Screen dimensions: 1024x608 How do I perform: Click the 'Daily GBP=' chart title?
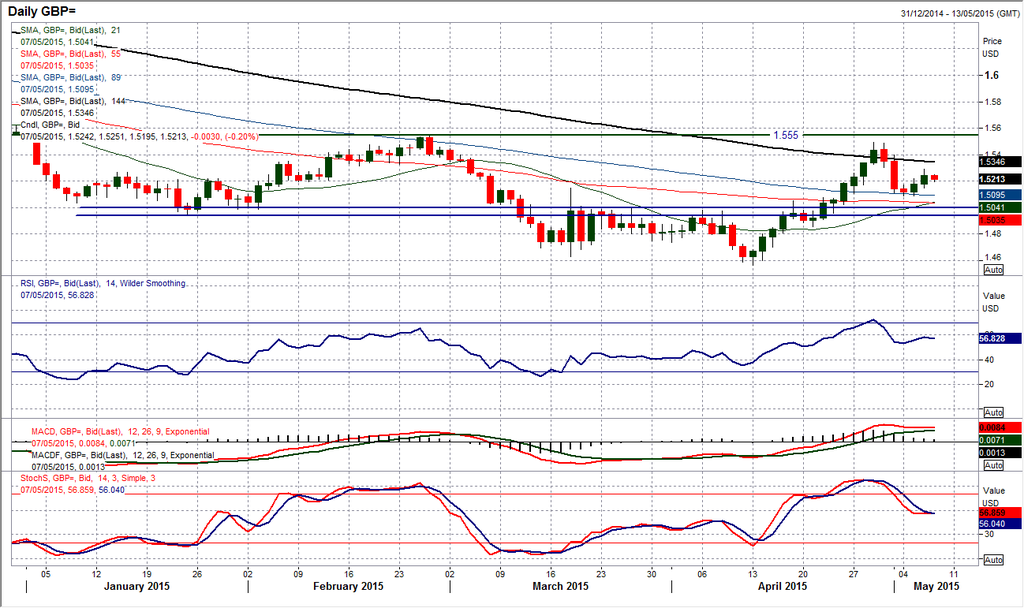[41, 10]
